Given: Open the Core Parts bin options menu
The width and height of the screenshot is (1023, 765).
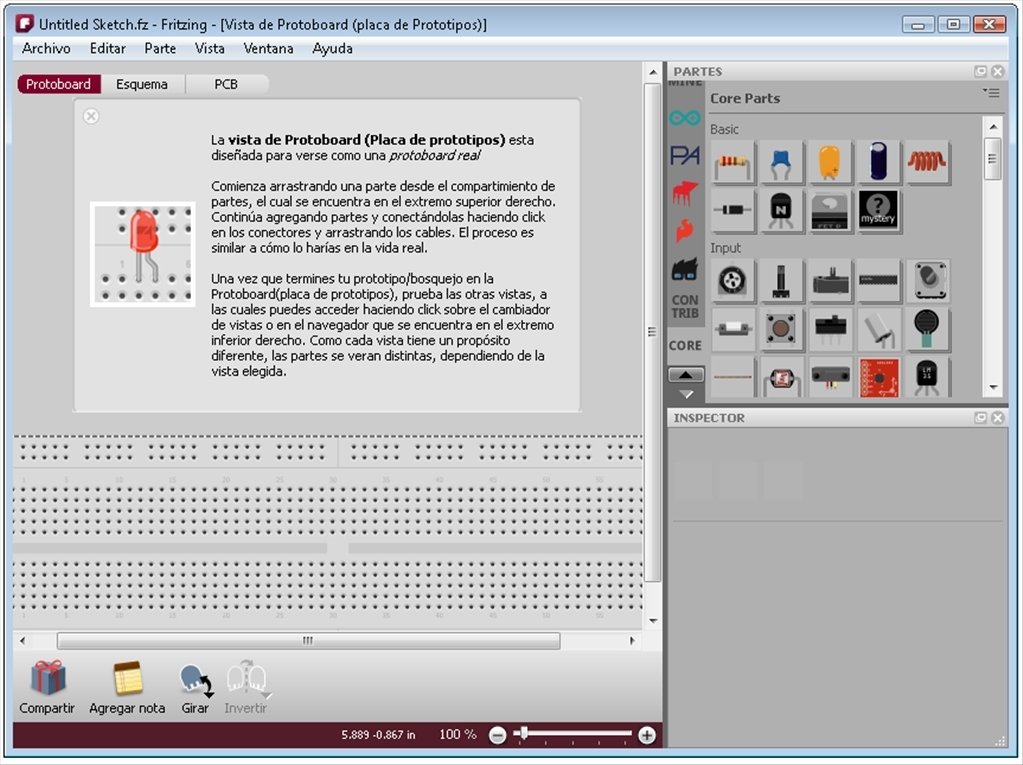Looking at the screenshot, I should [x=992, y=93].
